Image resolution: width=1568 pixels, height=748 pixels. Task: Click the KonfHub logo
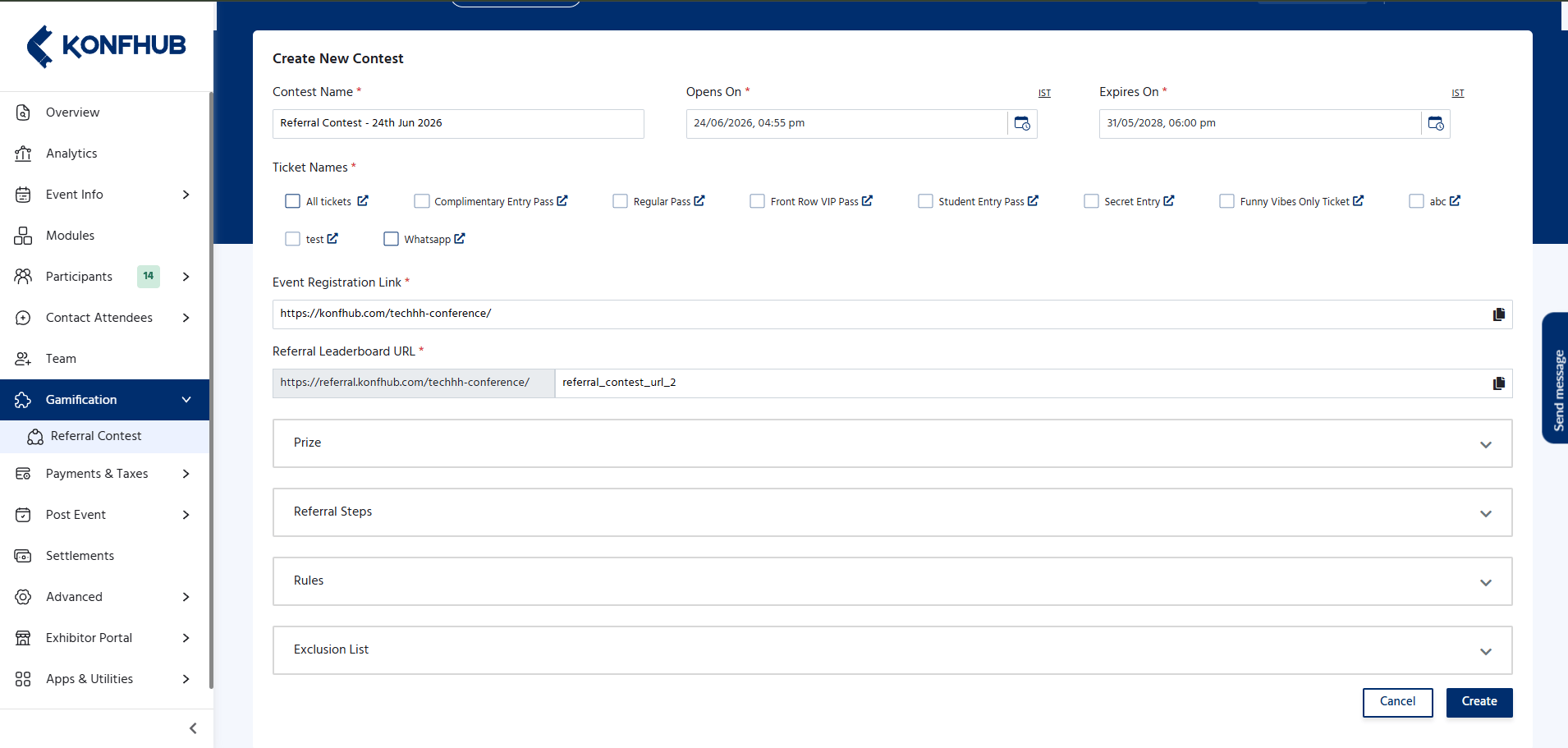click(x=106, y=46)
